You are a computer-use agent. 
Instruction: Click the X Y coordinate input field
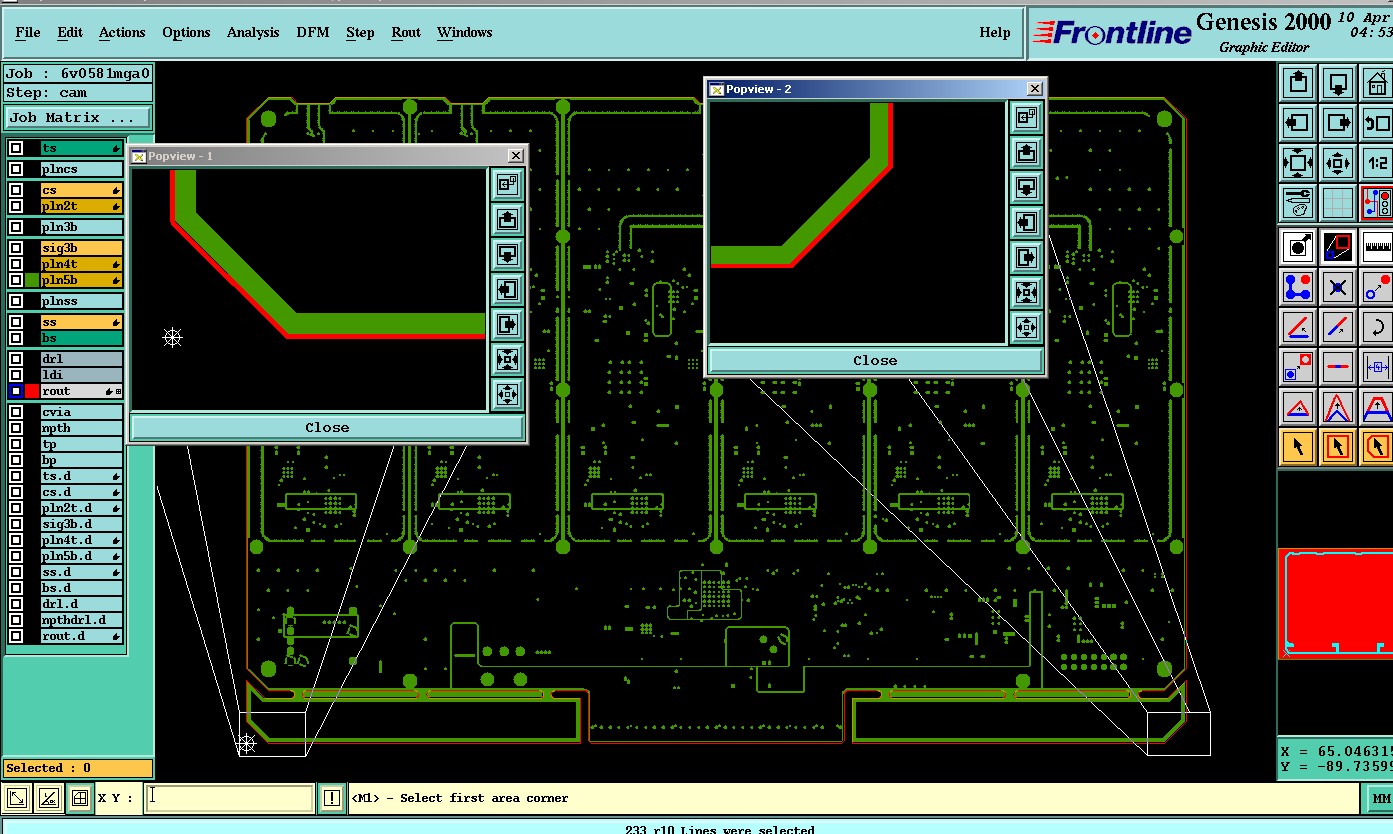click(x=229, y=798)
